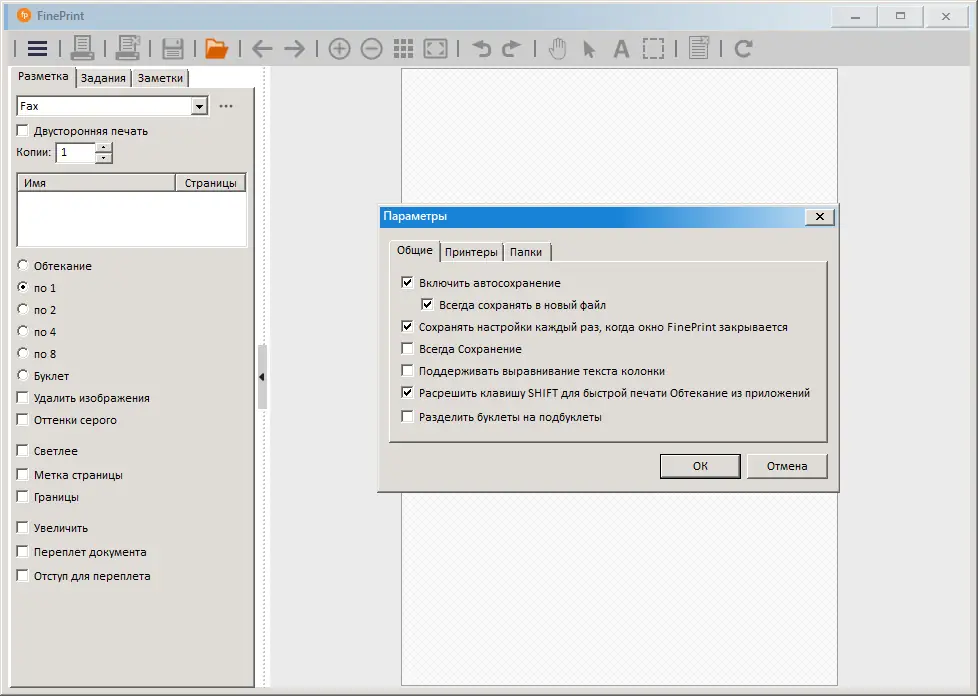Enable Переплет документа checkbox

click(x=22, y=551)
